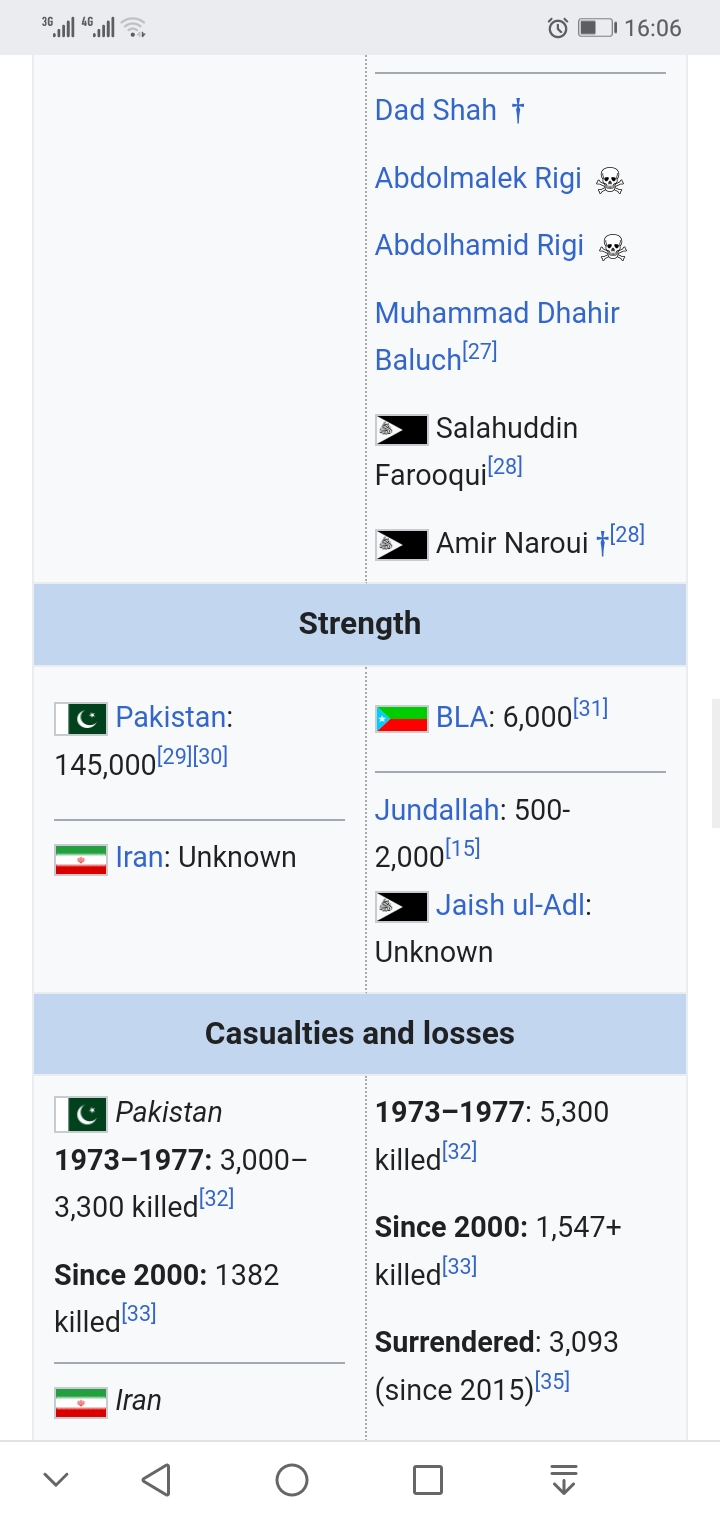Open the Dad Shah link
Viewport: 720px width, 1520px height.
tap(436, 110)
